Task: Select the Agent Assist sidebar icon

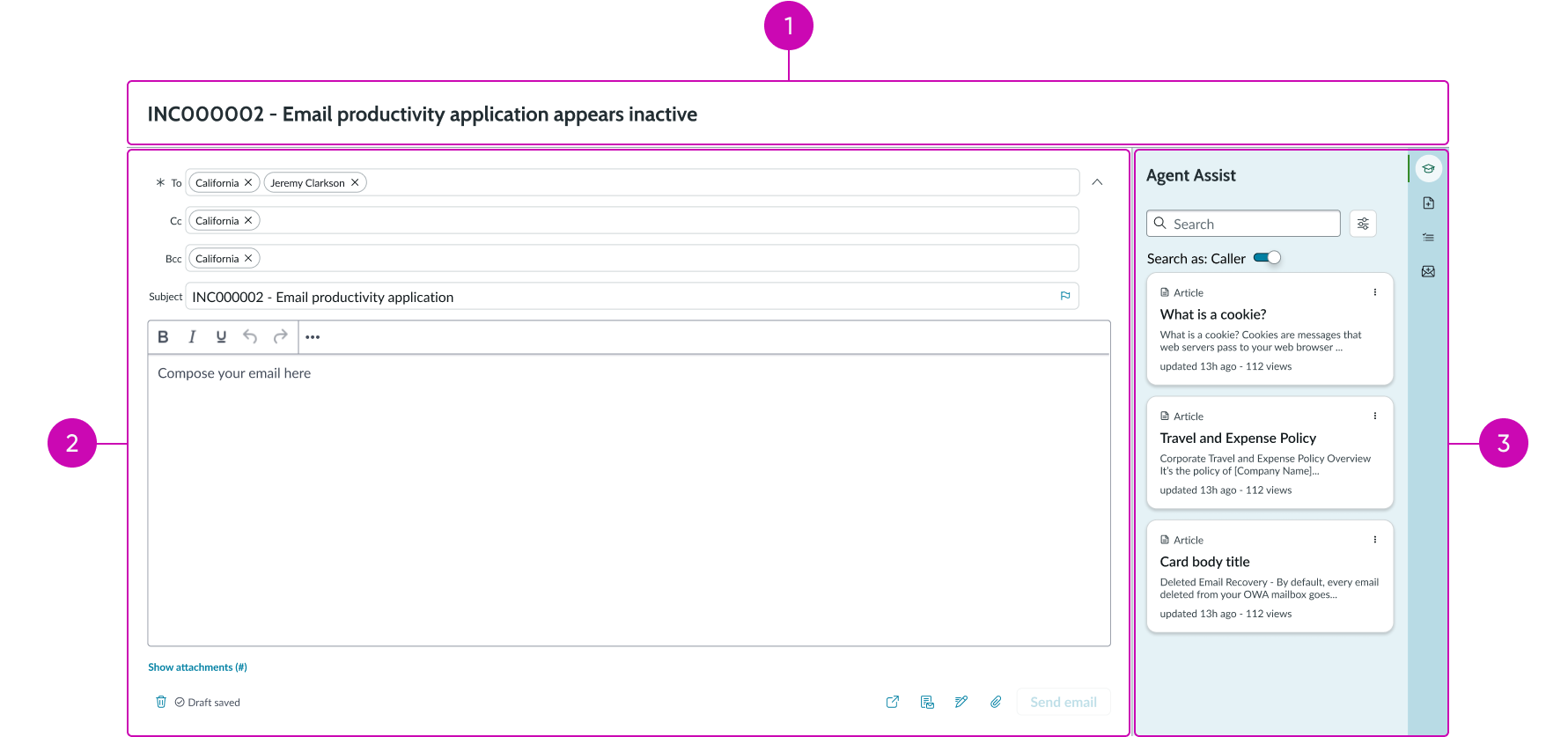Action: (1428, 168)
